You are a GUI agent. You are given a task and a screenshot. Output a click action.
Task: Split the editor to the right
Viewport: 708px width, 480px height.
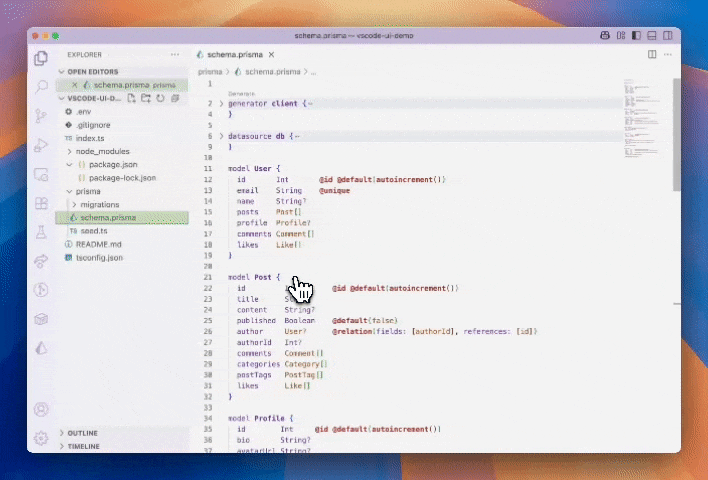point(652,54)
